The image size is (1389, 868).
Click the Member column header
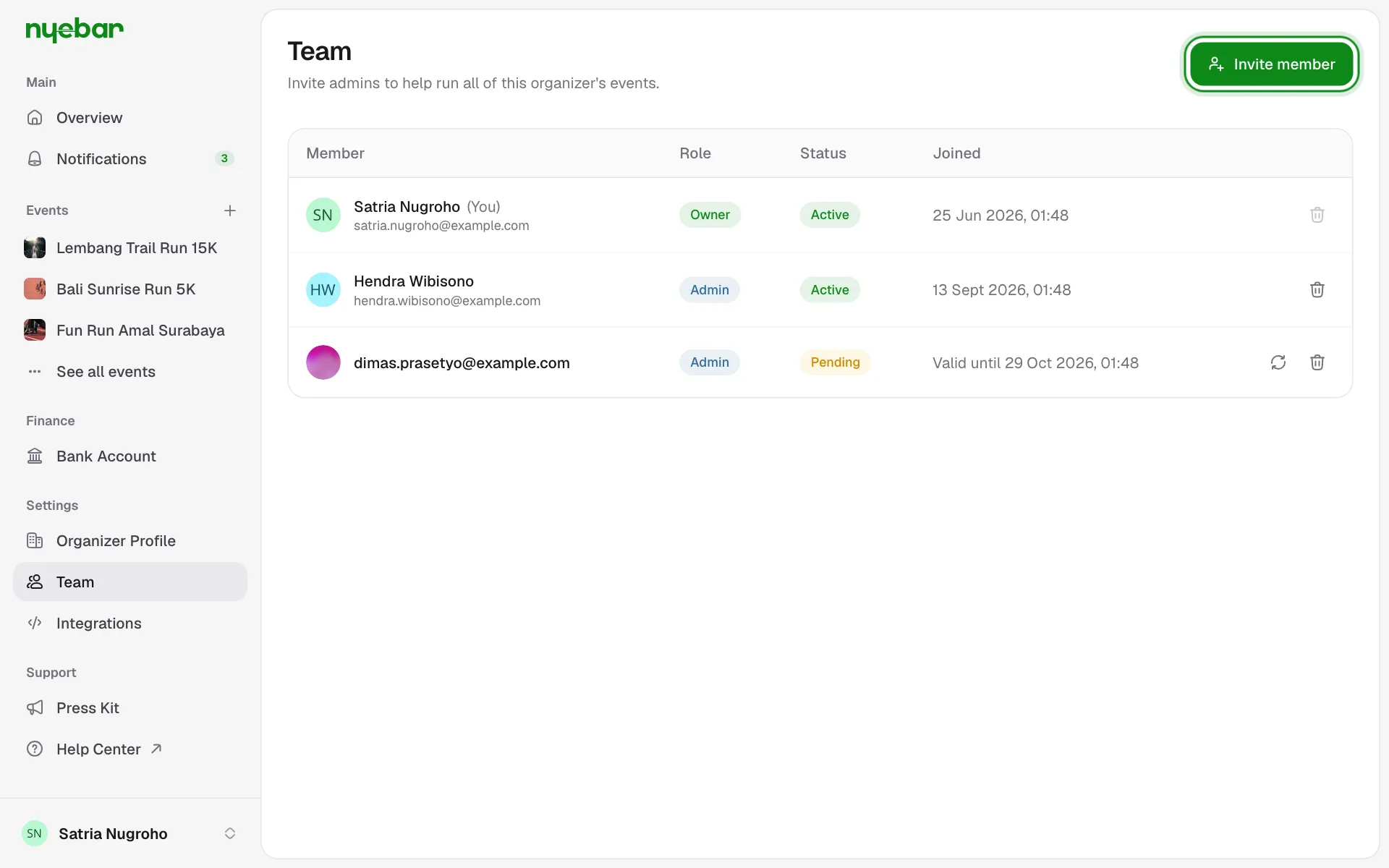point(335,153)
